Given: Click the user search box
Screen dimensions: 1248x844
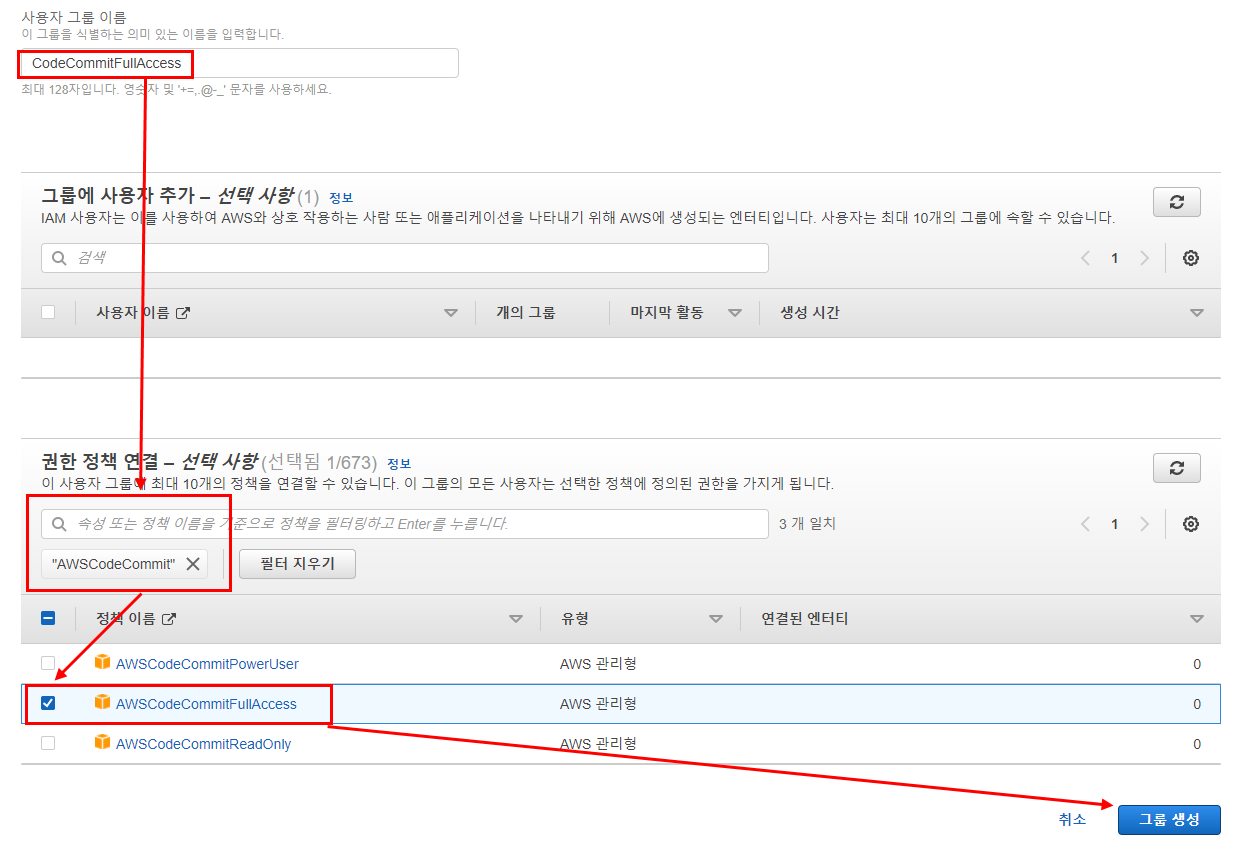Looking at the screenshot, I should (405, 258).
